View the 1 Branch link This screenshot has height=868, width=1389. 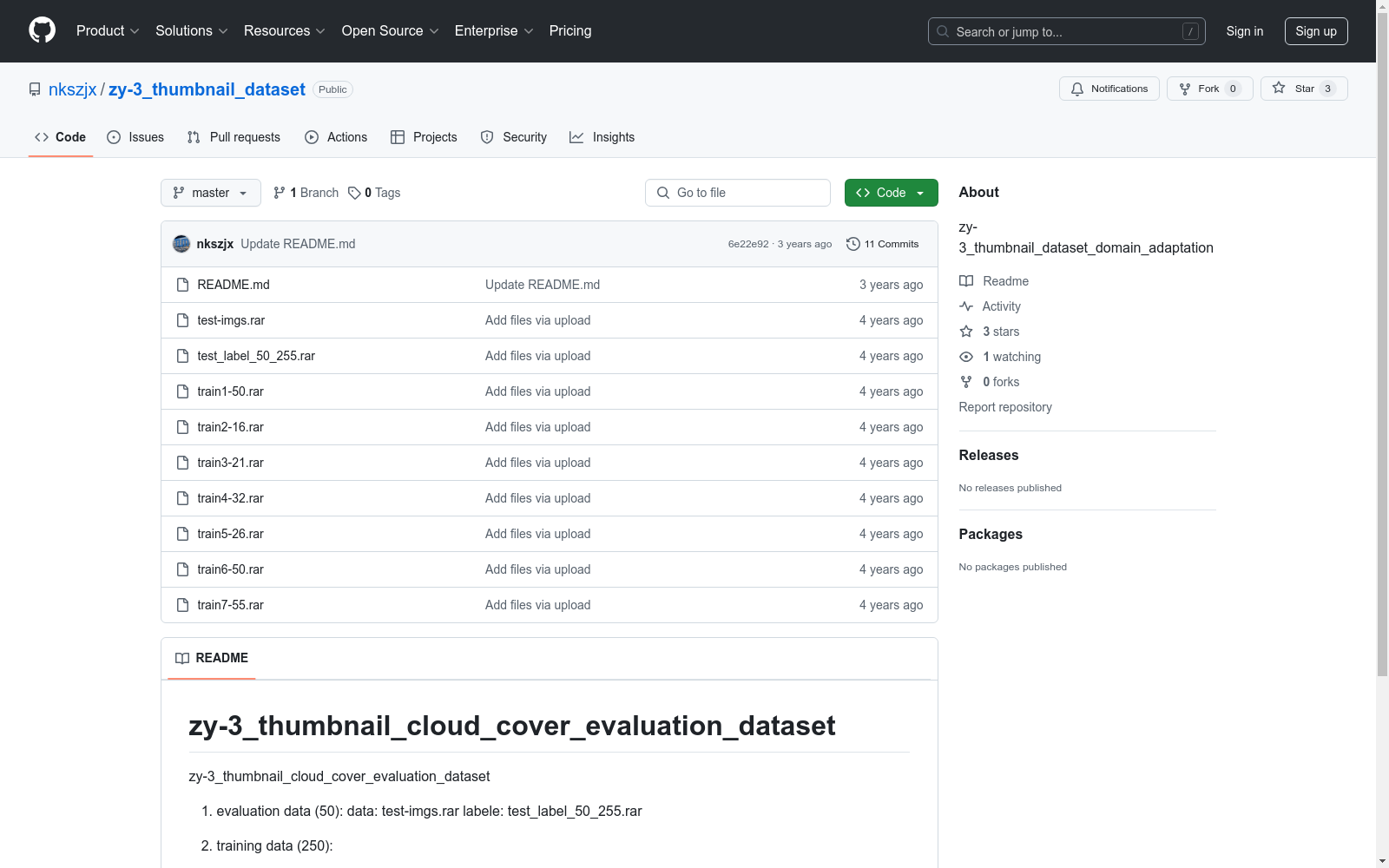[x=306, y=193]
